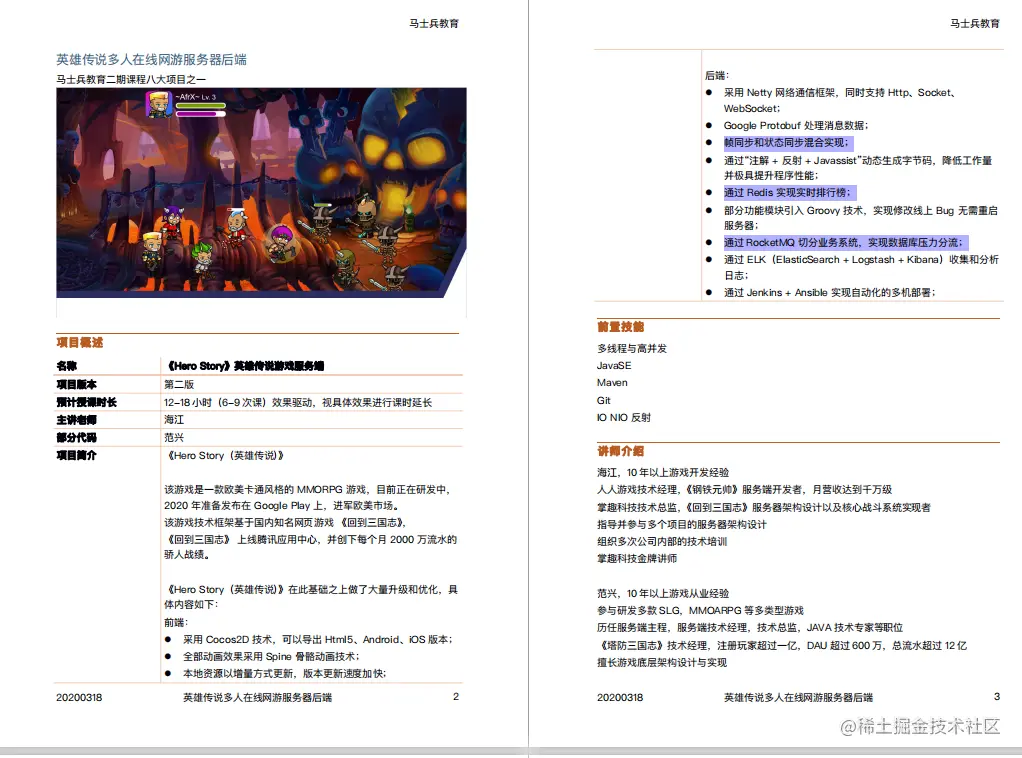Click the prerequisite JavaSE
This screenshot has height=758, width=1022.
[x=614, y=366]
